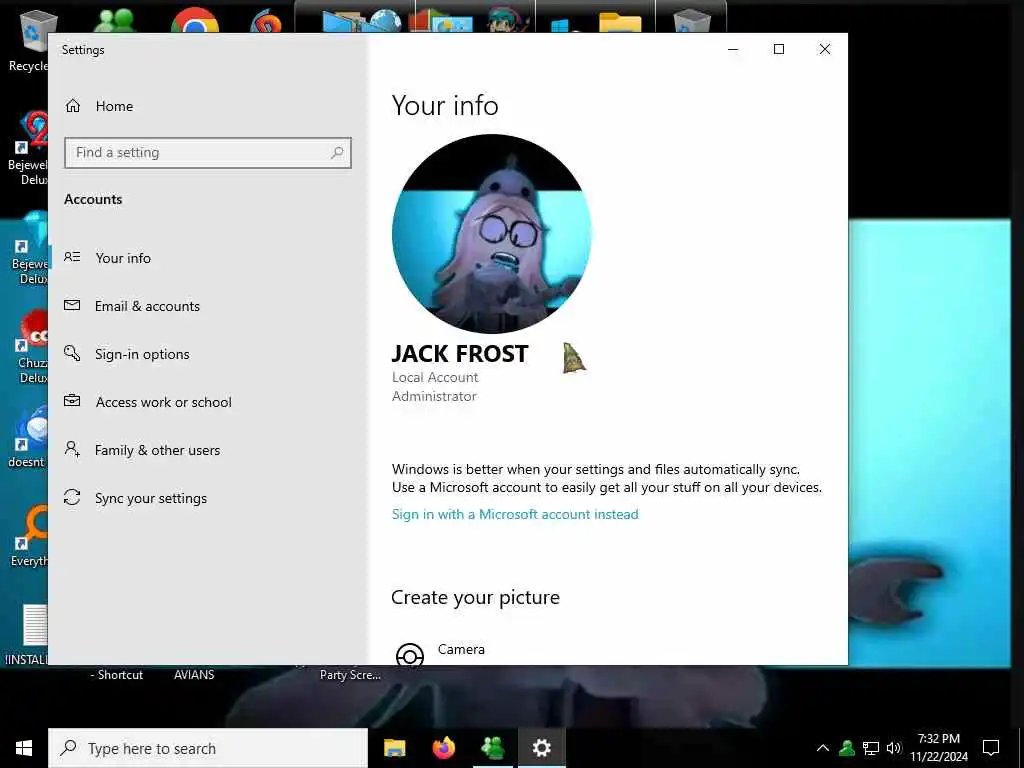1024x768 pixels.
Task: Show hidden system tray icons
Action: [x=823, y=748]
